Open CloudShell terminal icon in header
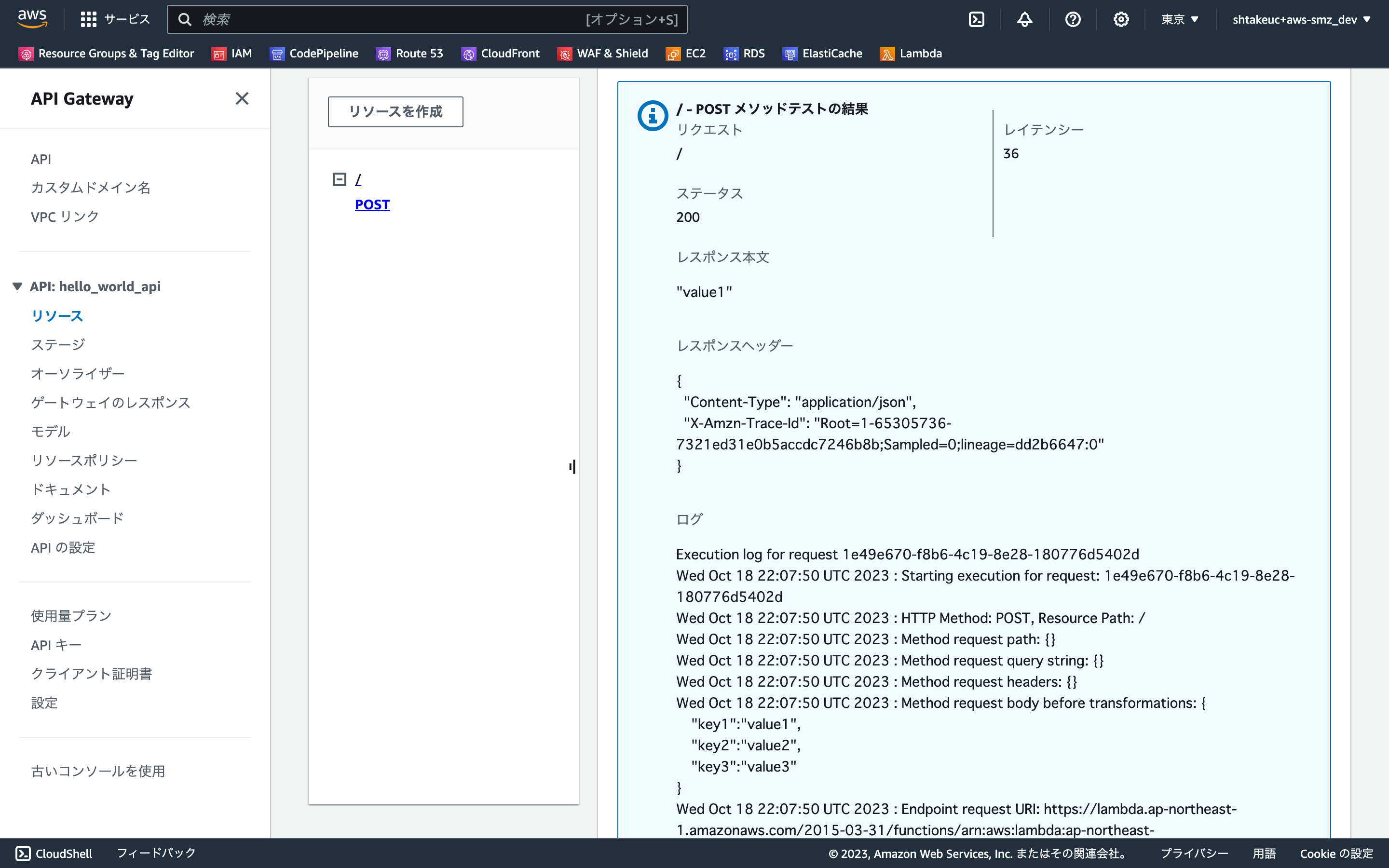1389x868 pixels. click(x=976, y=19)
